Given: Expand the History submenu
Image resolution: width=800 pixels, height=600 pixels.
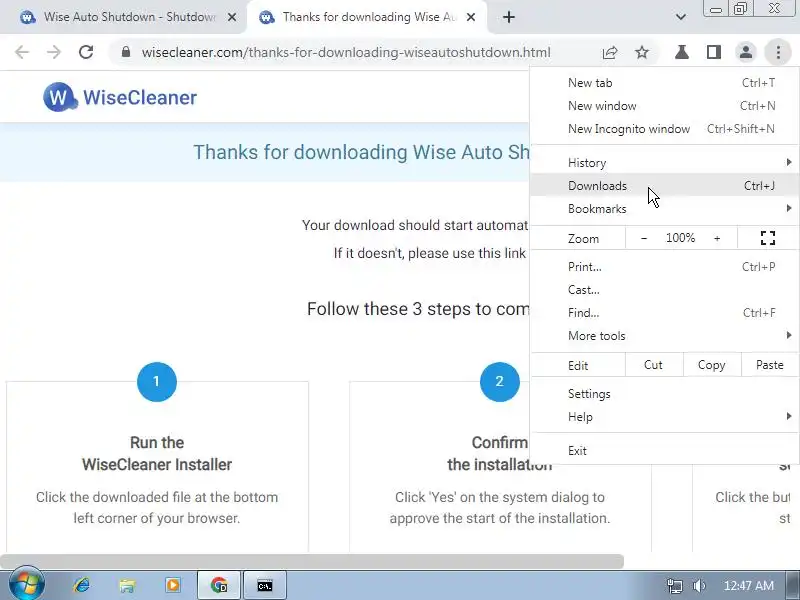Looking at the screenshot, I should click(664, 163).
